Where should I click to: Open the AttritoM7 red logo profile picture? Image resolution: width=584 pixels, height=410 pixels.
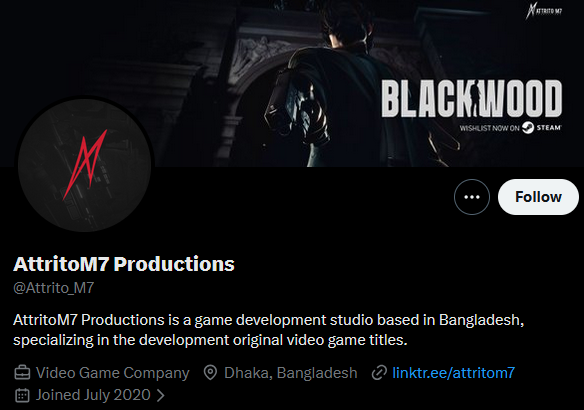click(x=85, y=165)
